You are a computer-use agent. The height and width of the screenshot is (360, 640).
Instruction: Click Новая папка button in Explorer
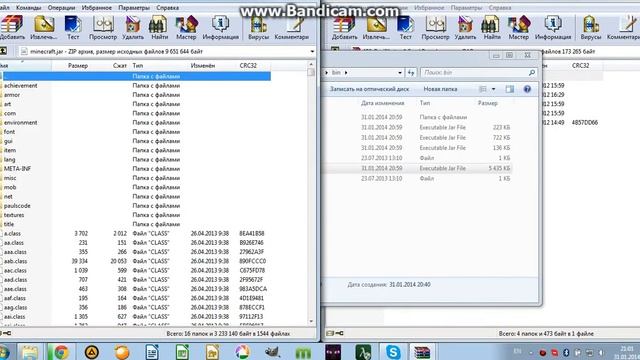point(440,89)
